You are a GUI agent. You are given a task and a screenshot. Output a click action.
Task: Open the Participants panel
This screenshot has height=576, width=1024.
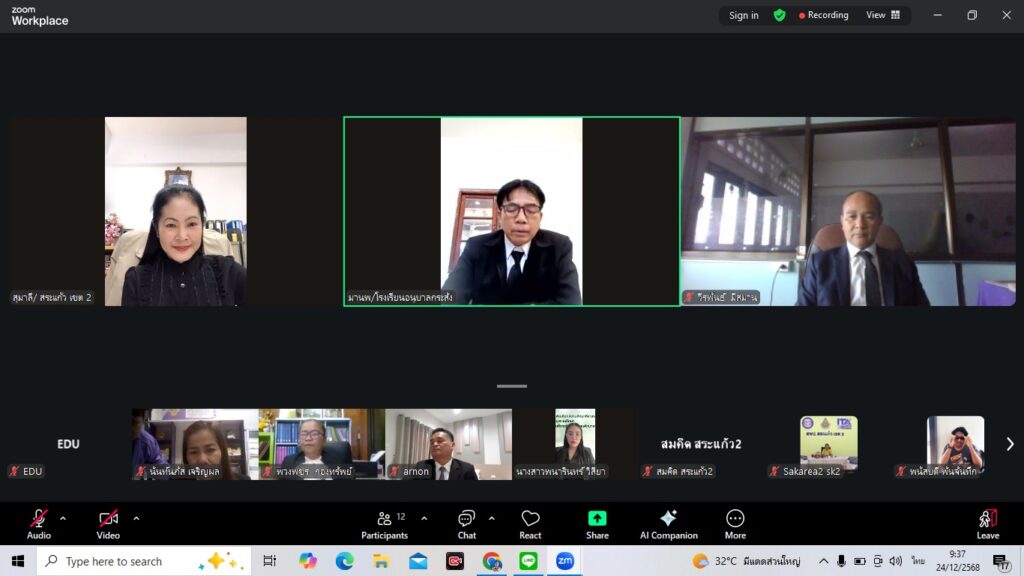tap(384, 523)
